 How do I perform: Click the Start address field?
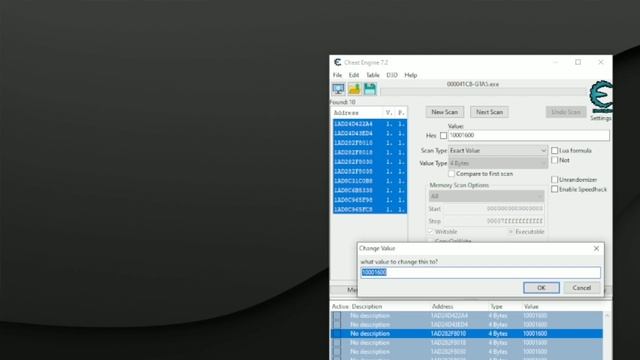click(493, 209)
